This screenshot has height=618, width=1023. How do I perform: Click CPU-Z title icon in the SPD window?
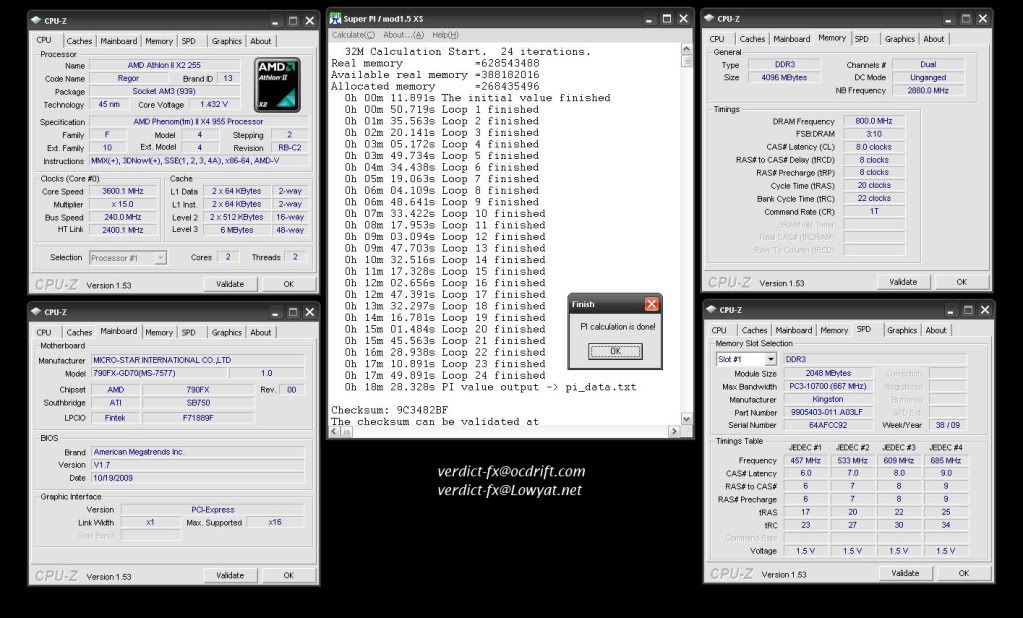coord(712,310)
